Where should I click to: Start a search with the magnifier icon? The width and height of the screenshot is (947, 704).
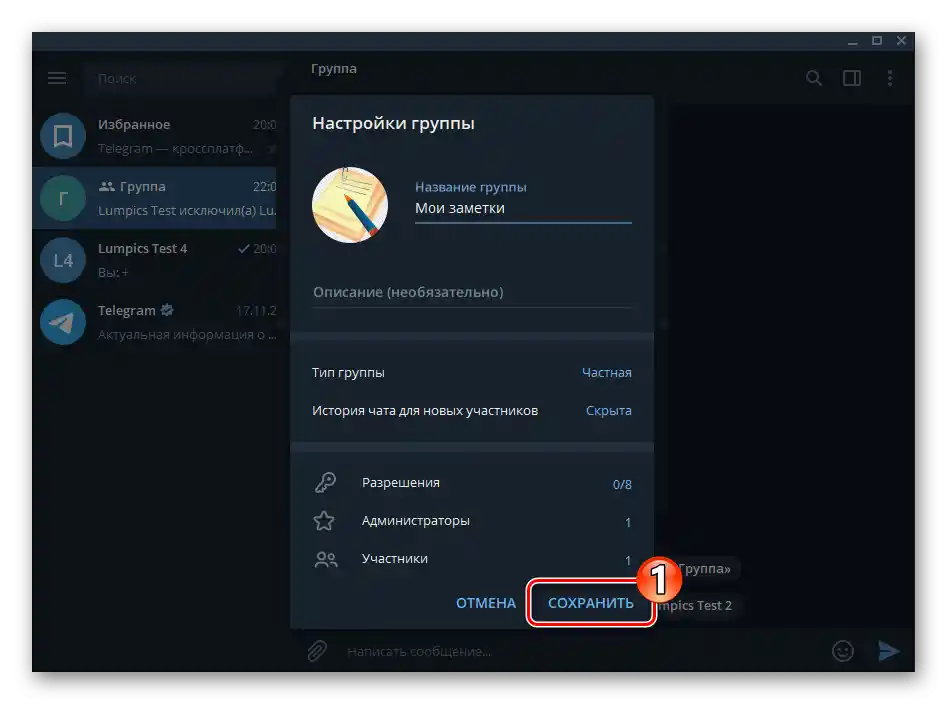tap(813, 77)
